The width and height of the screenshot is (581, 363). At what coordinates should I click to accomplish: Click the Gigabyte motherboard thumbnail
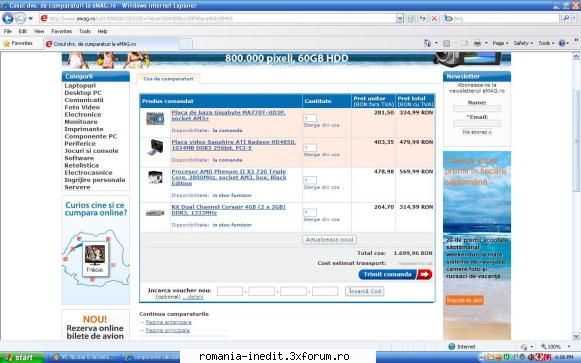(x=155, y=119)
